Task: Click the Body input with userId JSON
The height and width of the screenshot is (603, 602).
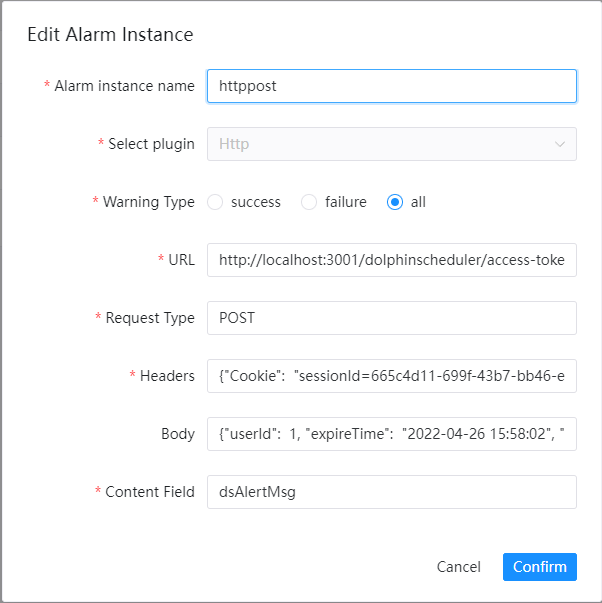Action: tap(391, 434)
